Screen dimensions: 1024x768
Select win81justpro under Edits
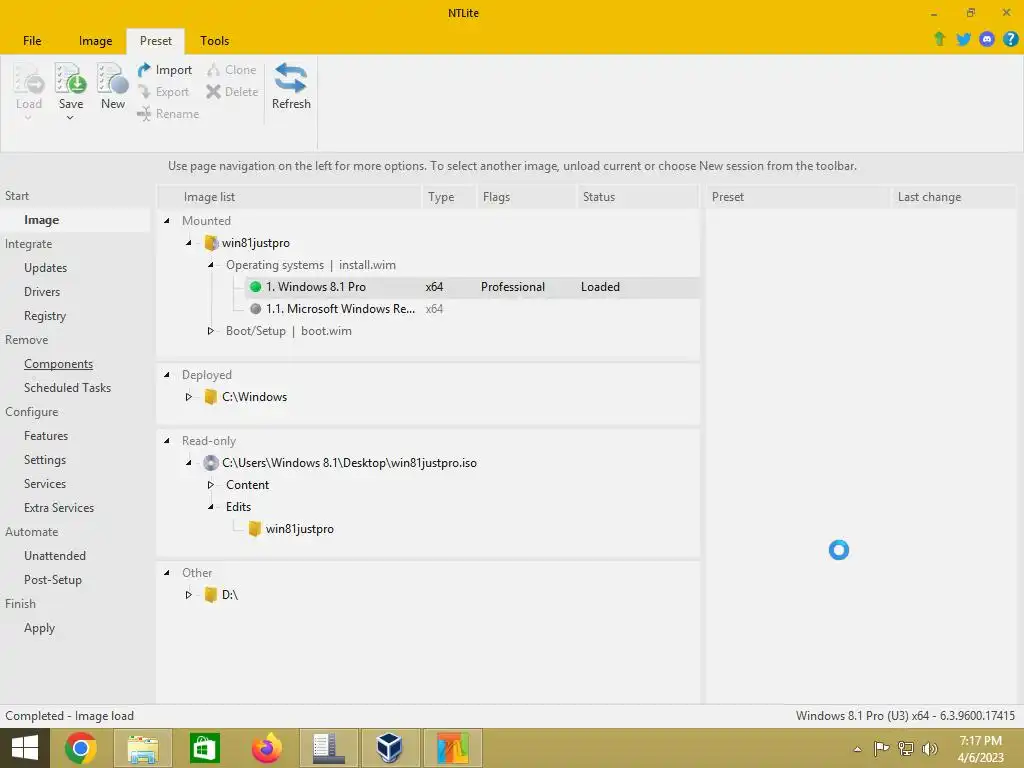tap(299, 529)
